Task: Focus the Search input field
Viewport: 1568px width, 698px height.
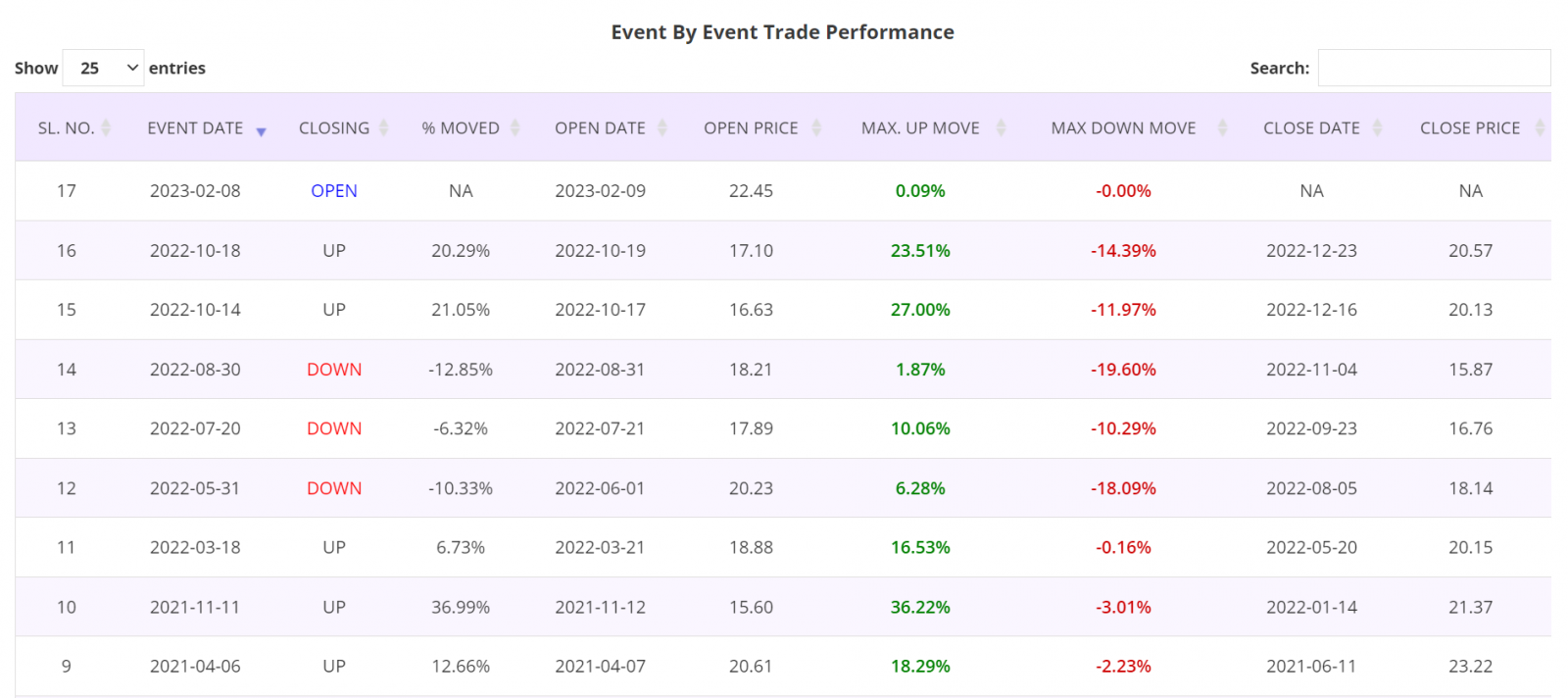Action: pos(1434,68)
